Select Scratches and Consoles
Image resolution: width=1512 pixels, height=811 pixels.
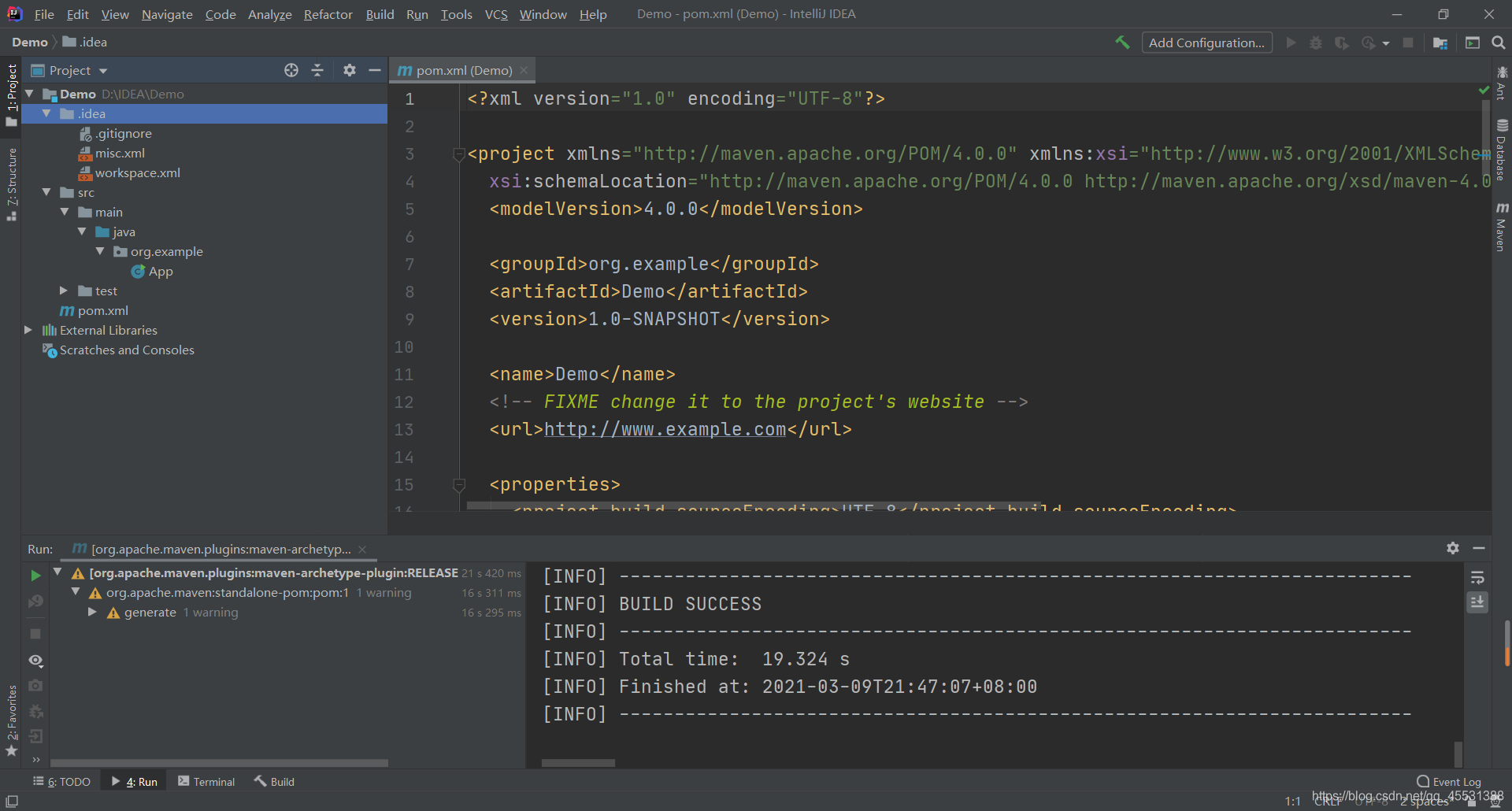click(118, 350)
